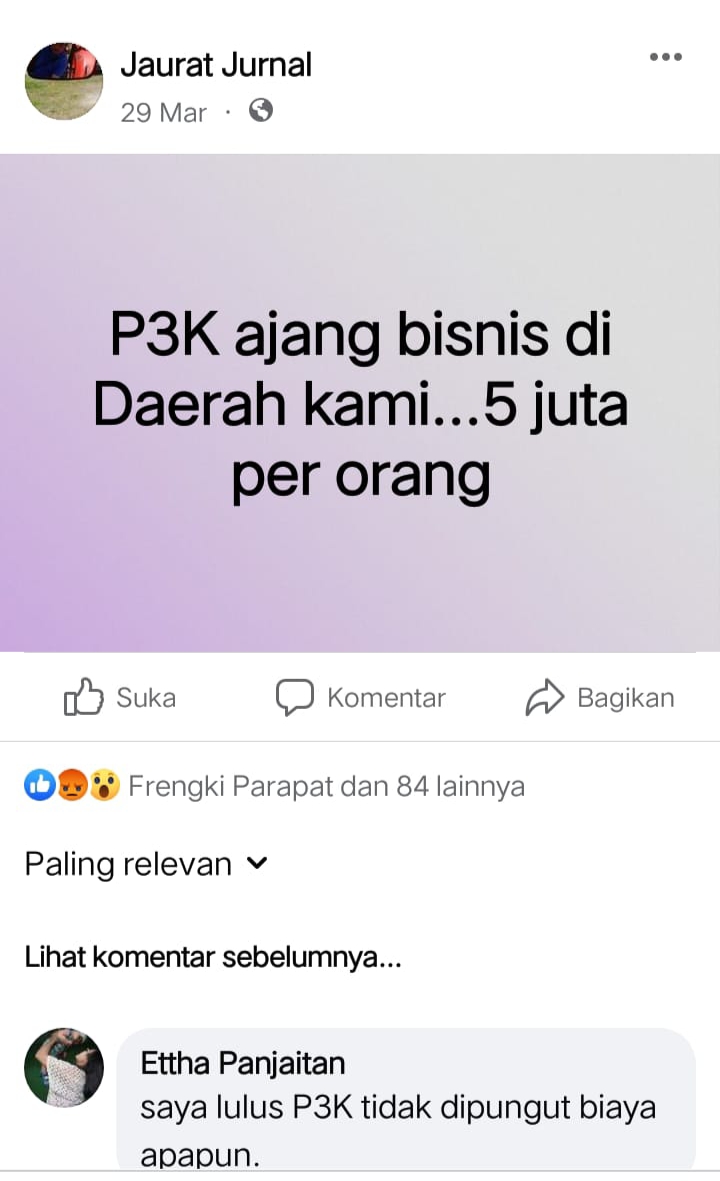Tap the Suka button label
This screenshot has width=720, height=1181.
[146, 697]
